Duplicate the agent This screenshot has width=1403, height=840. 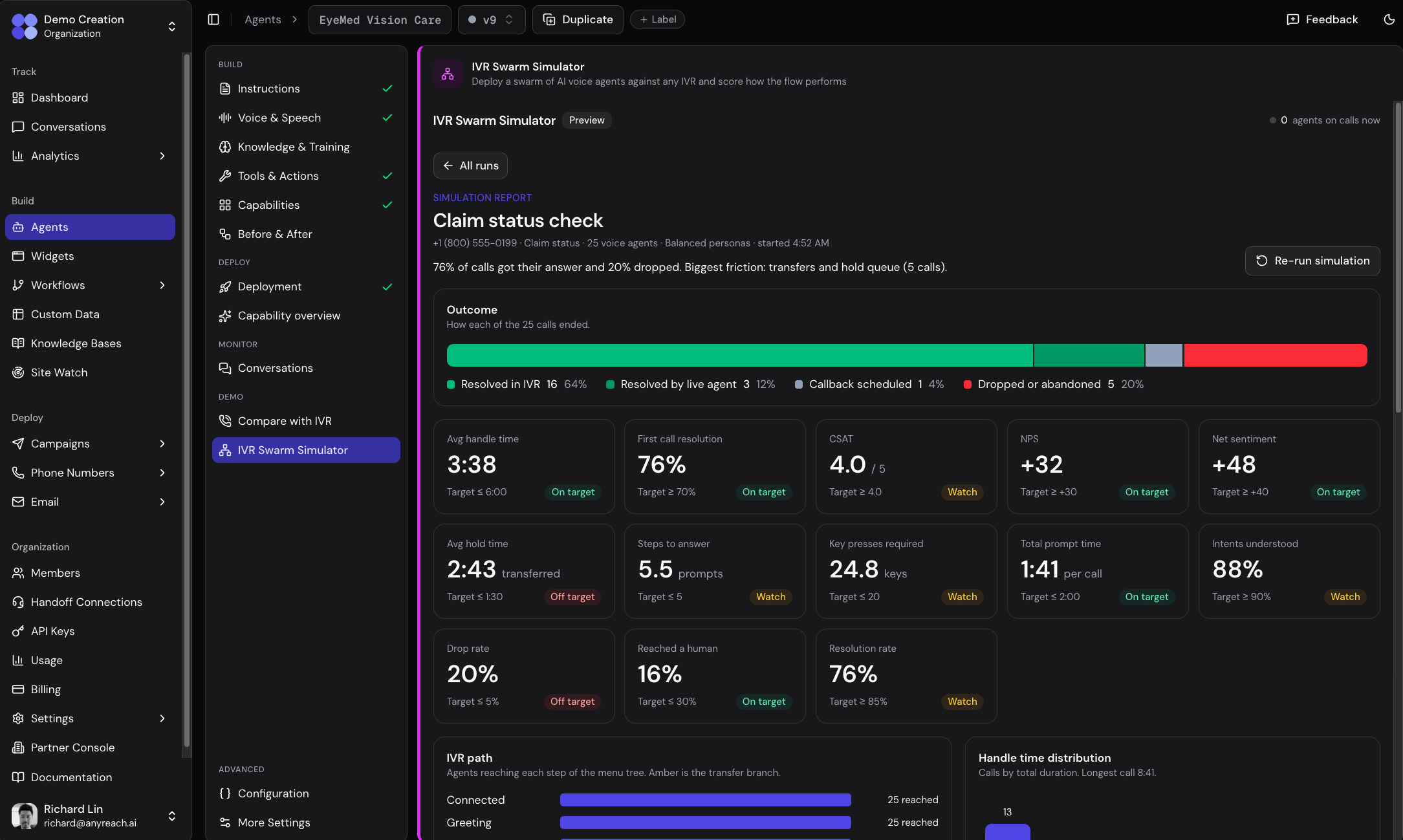[578, 19]
